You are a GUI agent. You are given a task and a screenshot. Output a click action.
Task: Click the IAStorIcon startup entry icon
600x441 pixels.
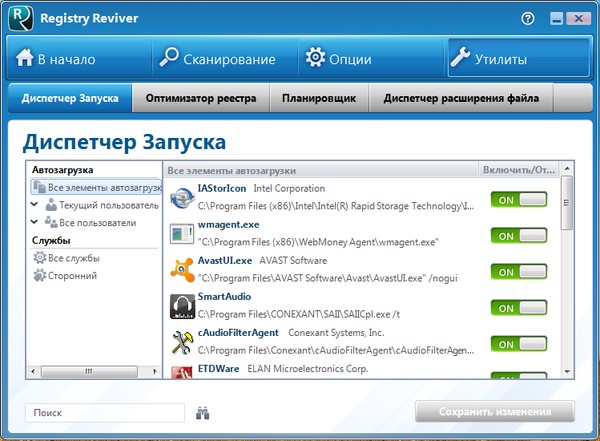click(x=182, y=198)
